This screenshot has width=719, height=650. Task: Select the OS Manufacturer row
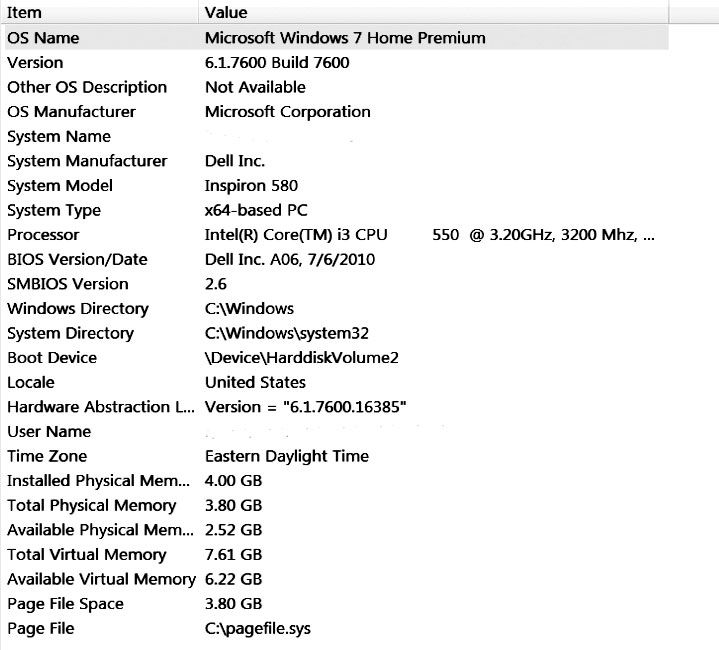[71, 112]
